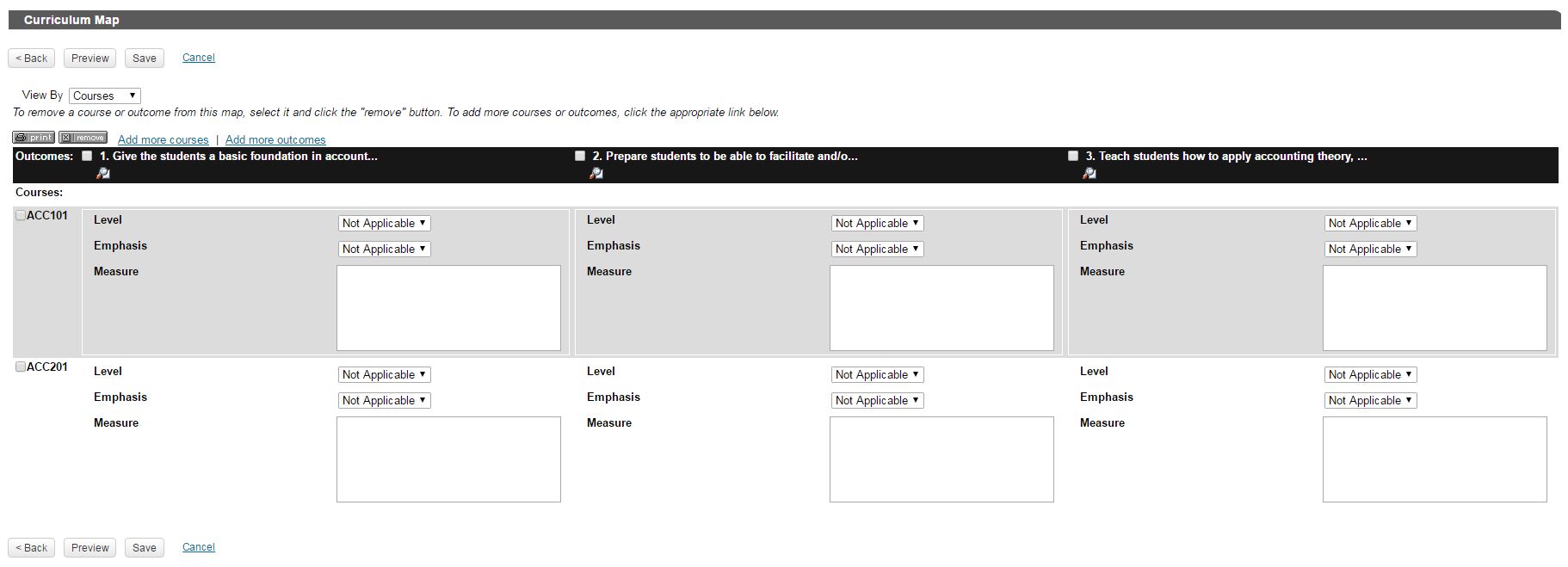Viewport: 1568px width, 567px height.
Task: Click the bottom Cancel link
Action: tap(199, 547)
